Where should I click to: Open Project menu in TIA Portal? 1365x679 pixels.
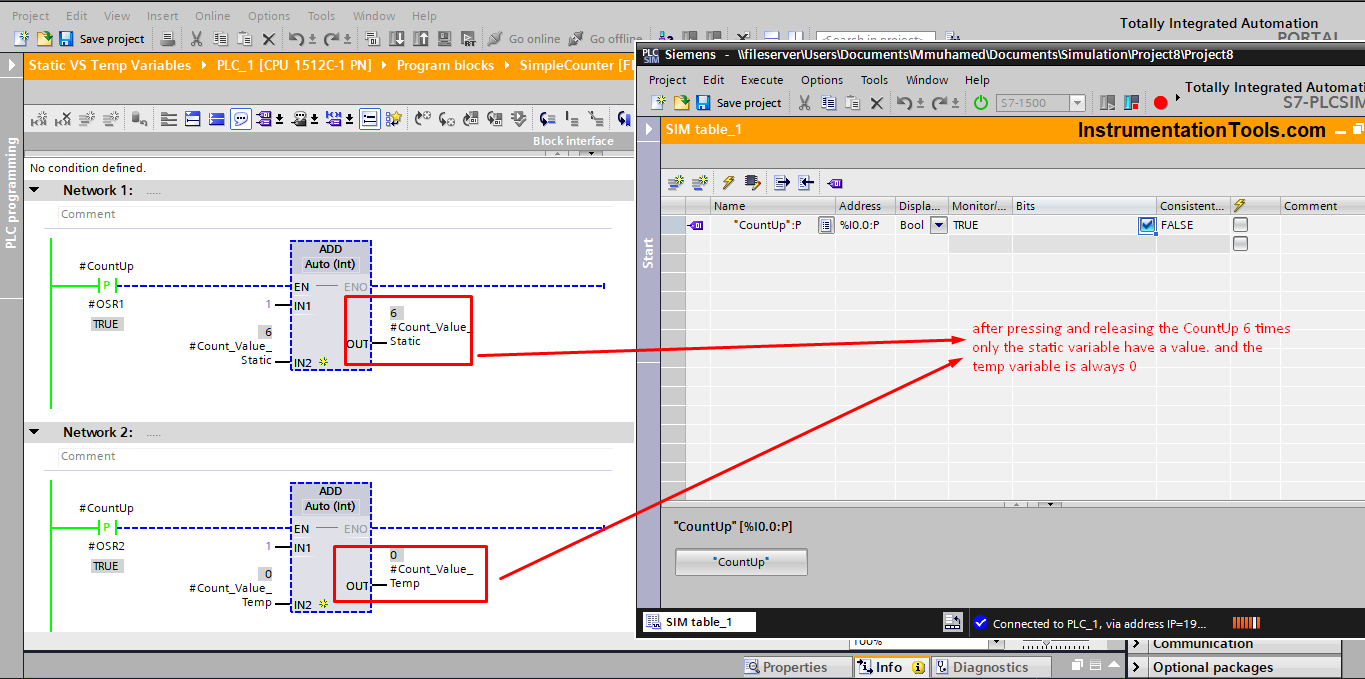[x=30, y=16]
